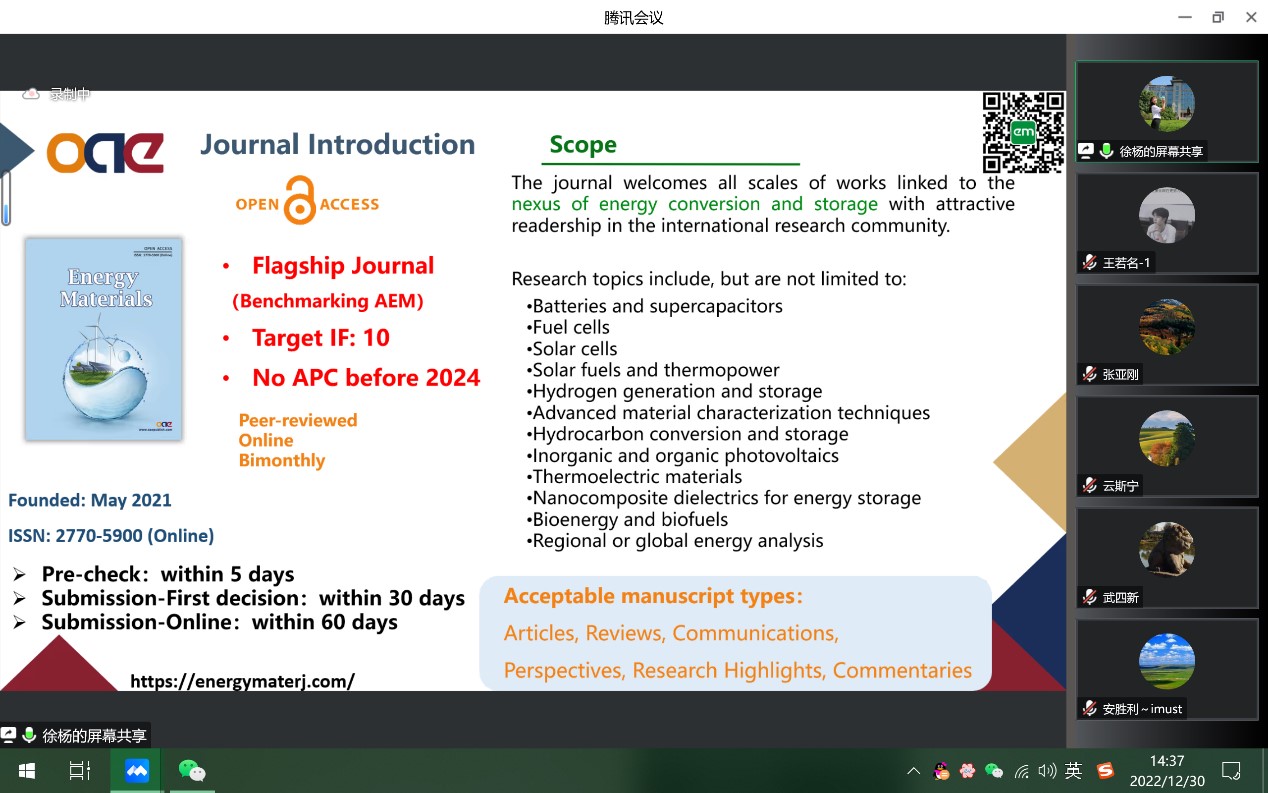
Task: Open the notification center icon
Action: coord(1232,771)
